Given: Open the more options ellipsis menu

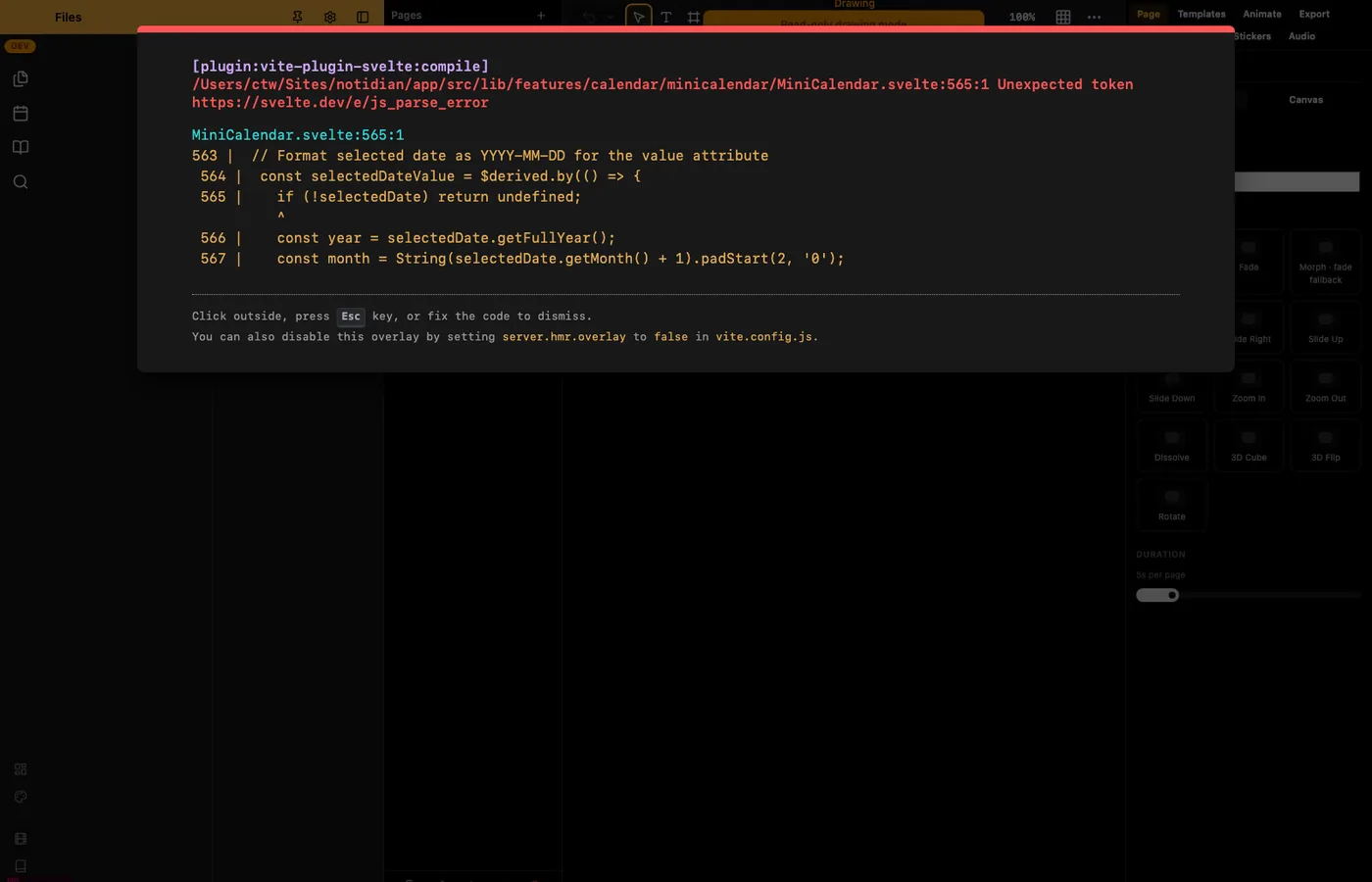Looking at the screenshot, I should (x=1095, y=17).
